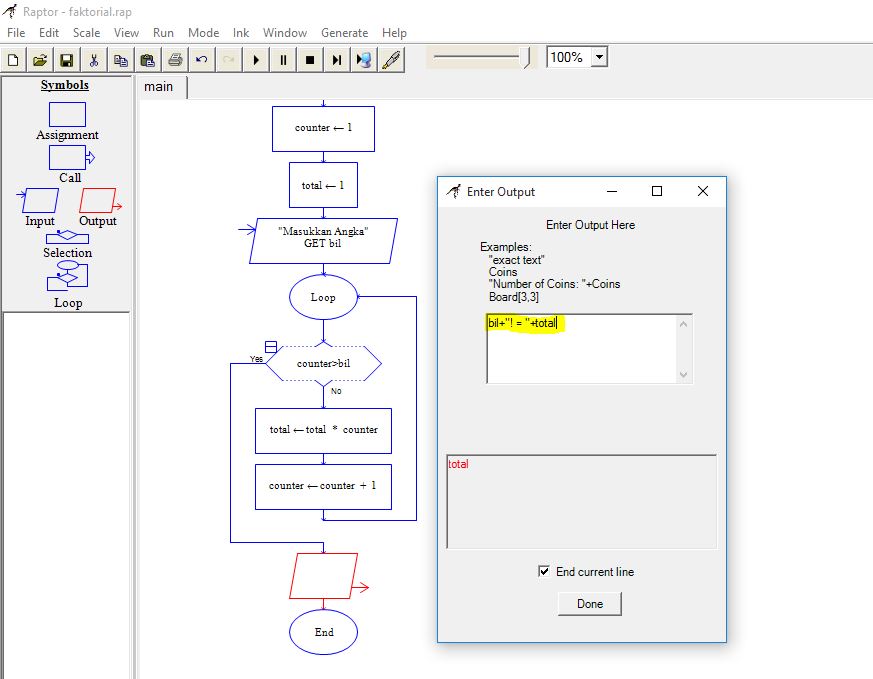
Task: Stop flowchart execution
Action: coord(311,59)
